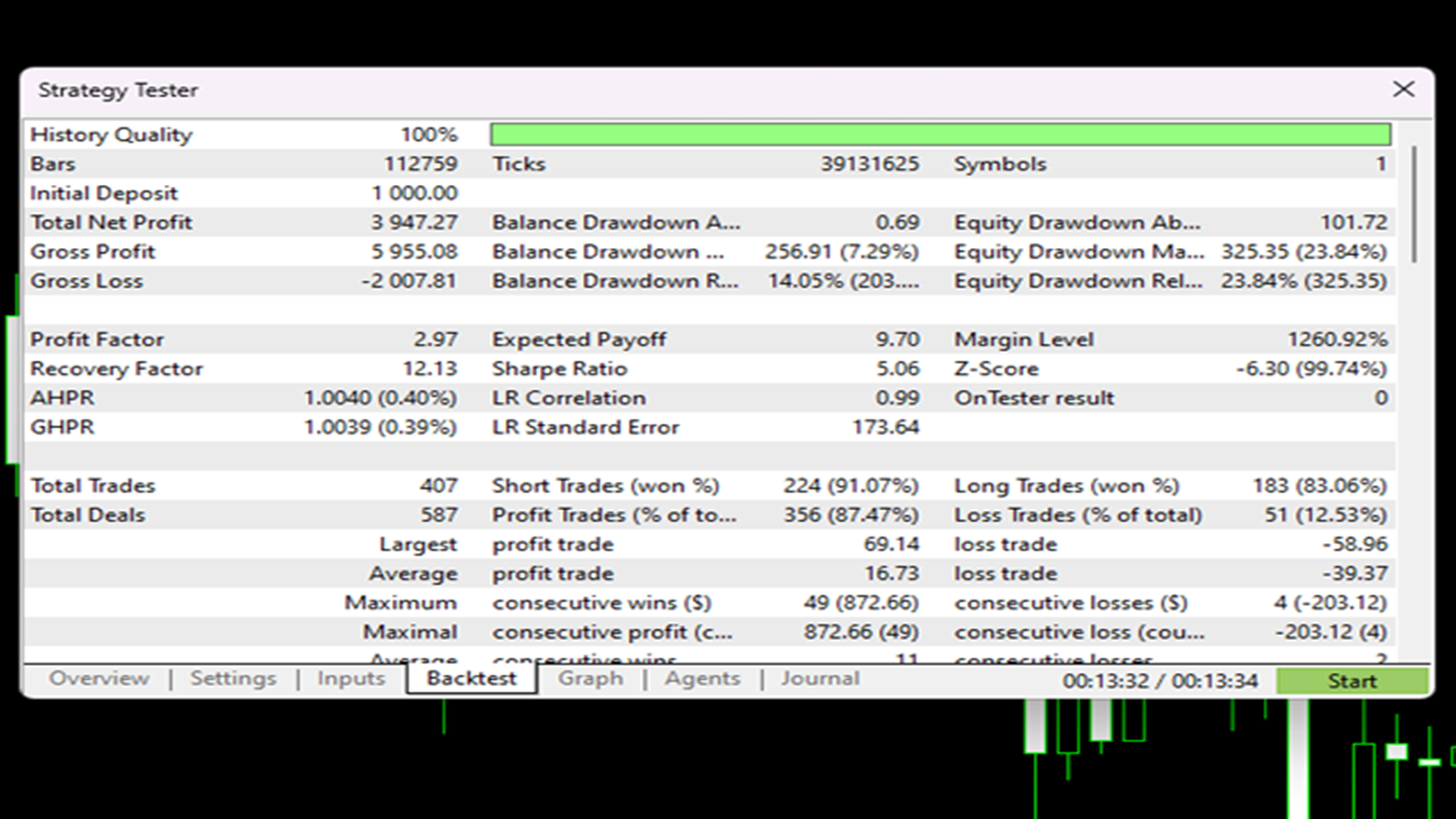Click the average loss trade value -39.37
This screenshot has width=1456, height=819.
point(1355,573)
